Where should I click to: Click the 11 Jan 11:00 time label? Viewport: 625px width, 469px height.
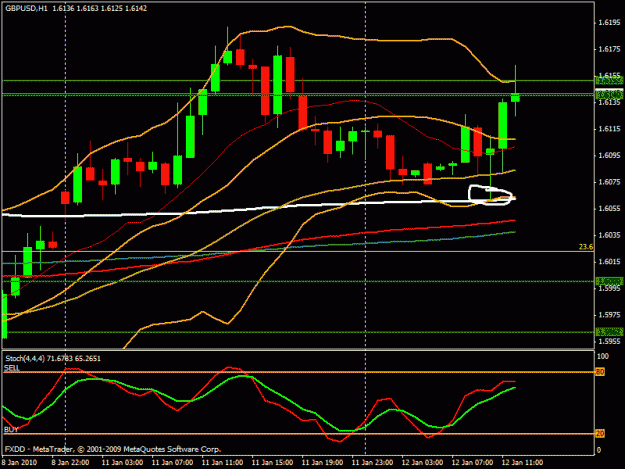click(x=222, y=462)
